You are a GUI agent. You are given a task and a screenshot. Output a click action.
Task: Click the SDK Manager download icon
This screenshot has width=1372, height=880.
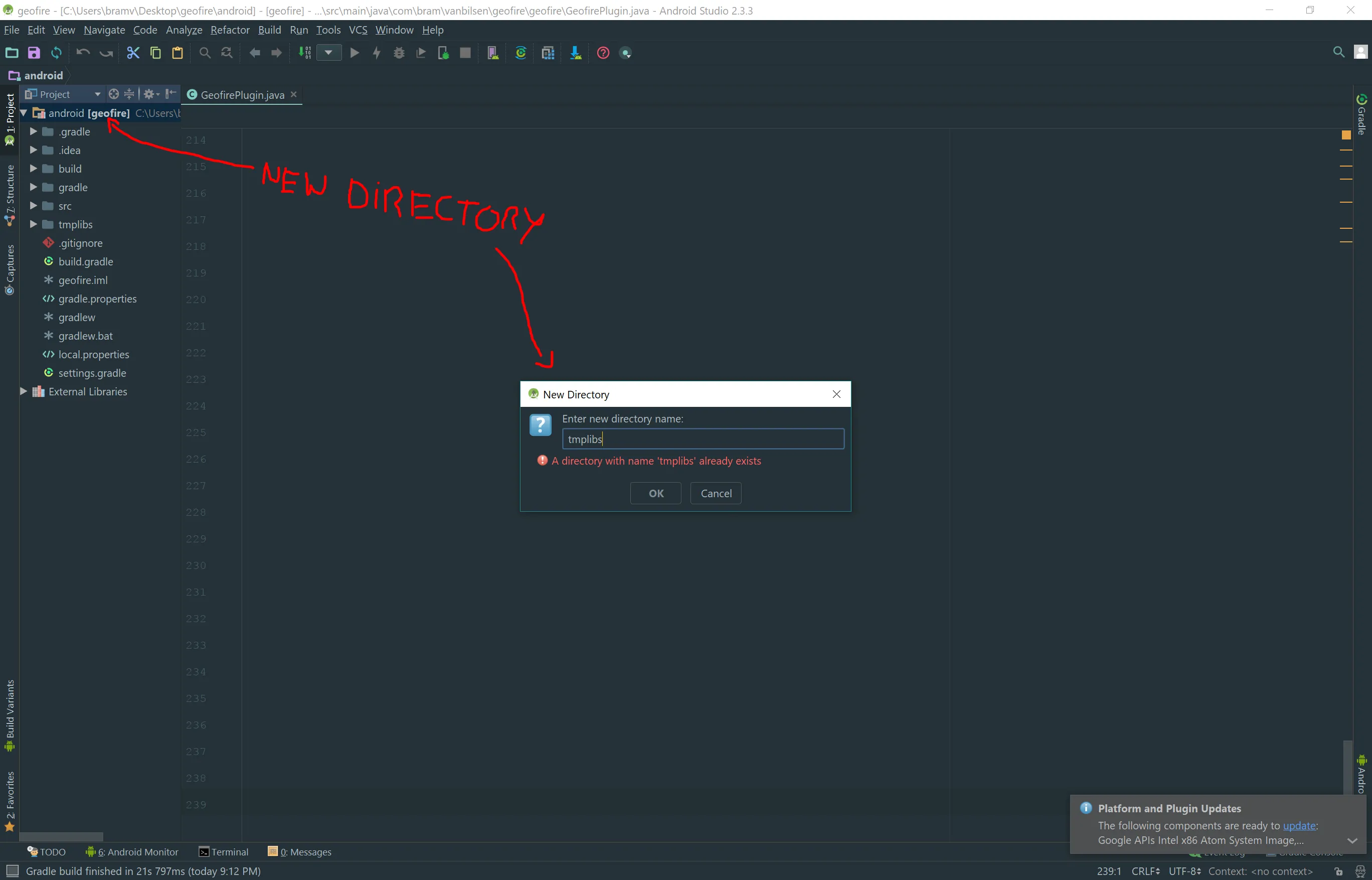(x=575, y=53)
